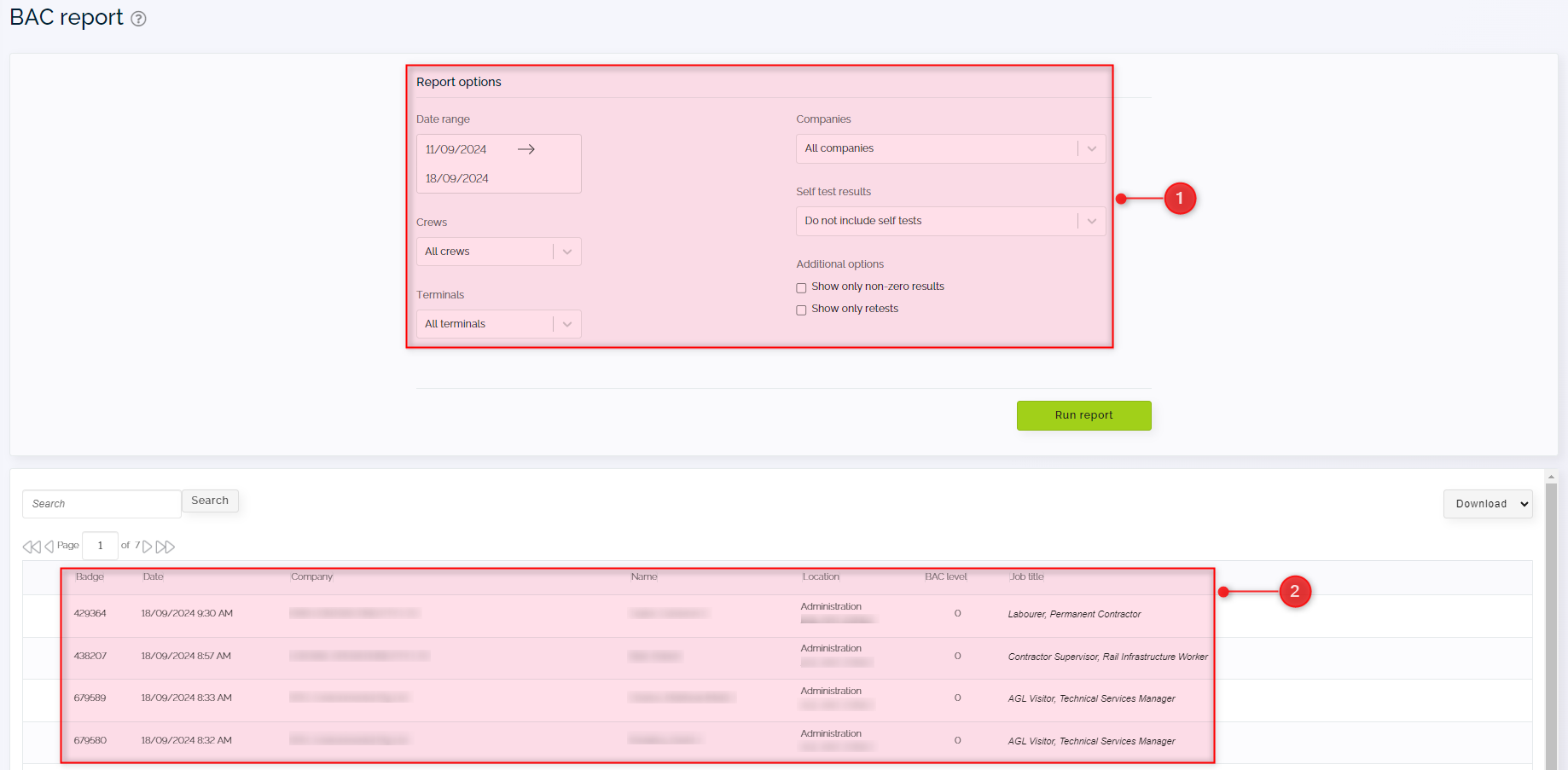Click the Run report button
The image size is (1568, 770).
pyautogui.click(x=1083, y=415)
